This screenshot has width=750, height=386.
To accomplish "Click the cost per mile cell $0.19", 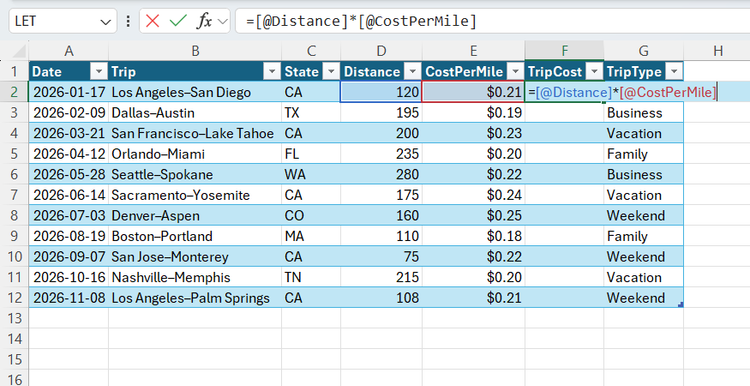I will tap(473, 113).
